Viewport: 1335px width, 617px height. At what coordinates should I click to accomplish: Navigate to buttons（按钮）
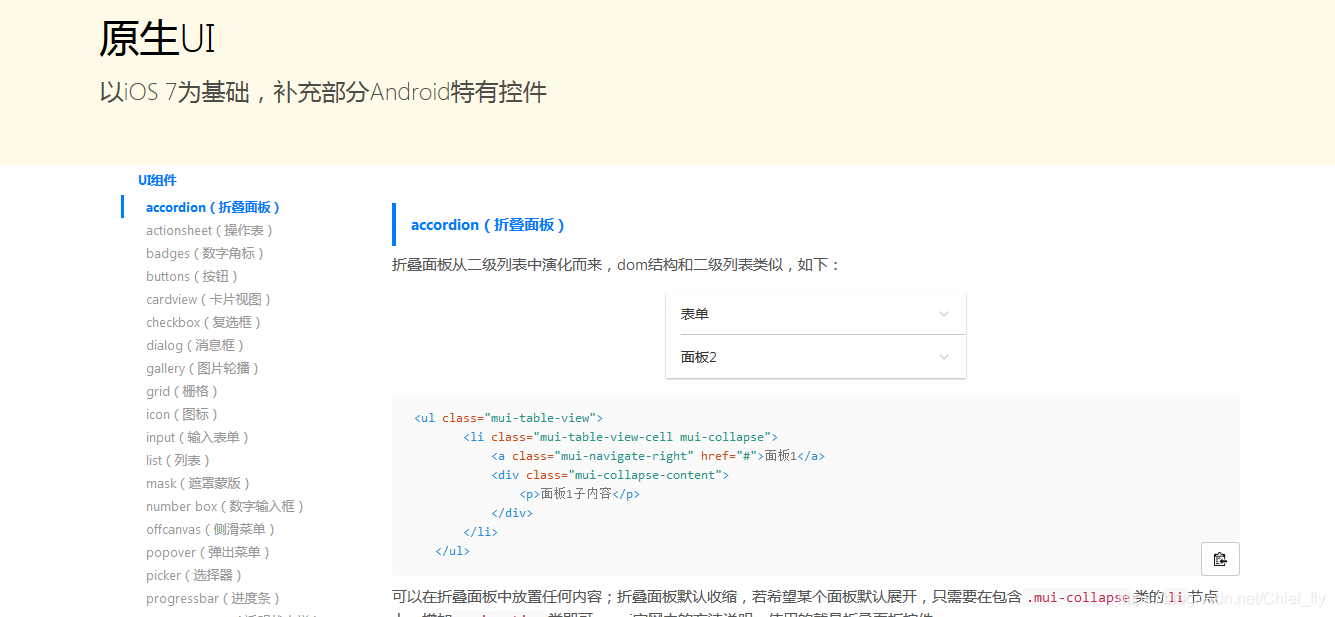pyautogui.click(x=192, y=276)
